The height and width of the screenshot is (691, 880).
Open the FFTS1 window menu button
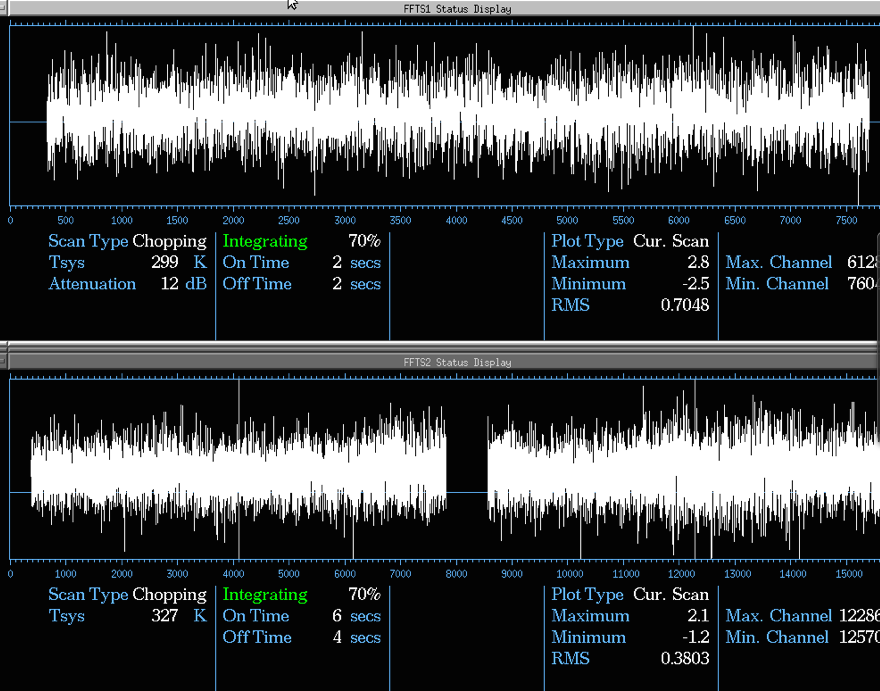[x=5, y=9]
